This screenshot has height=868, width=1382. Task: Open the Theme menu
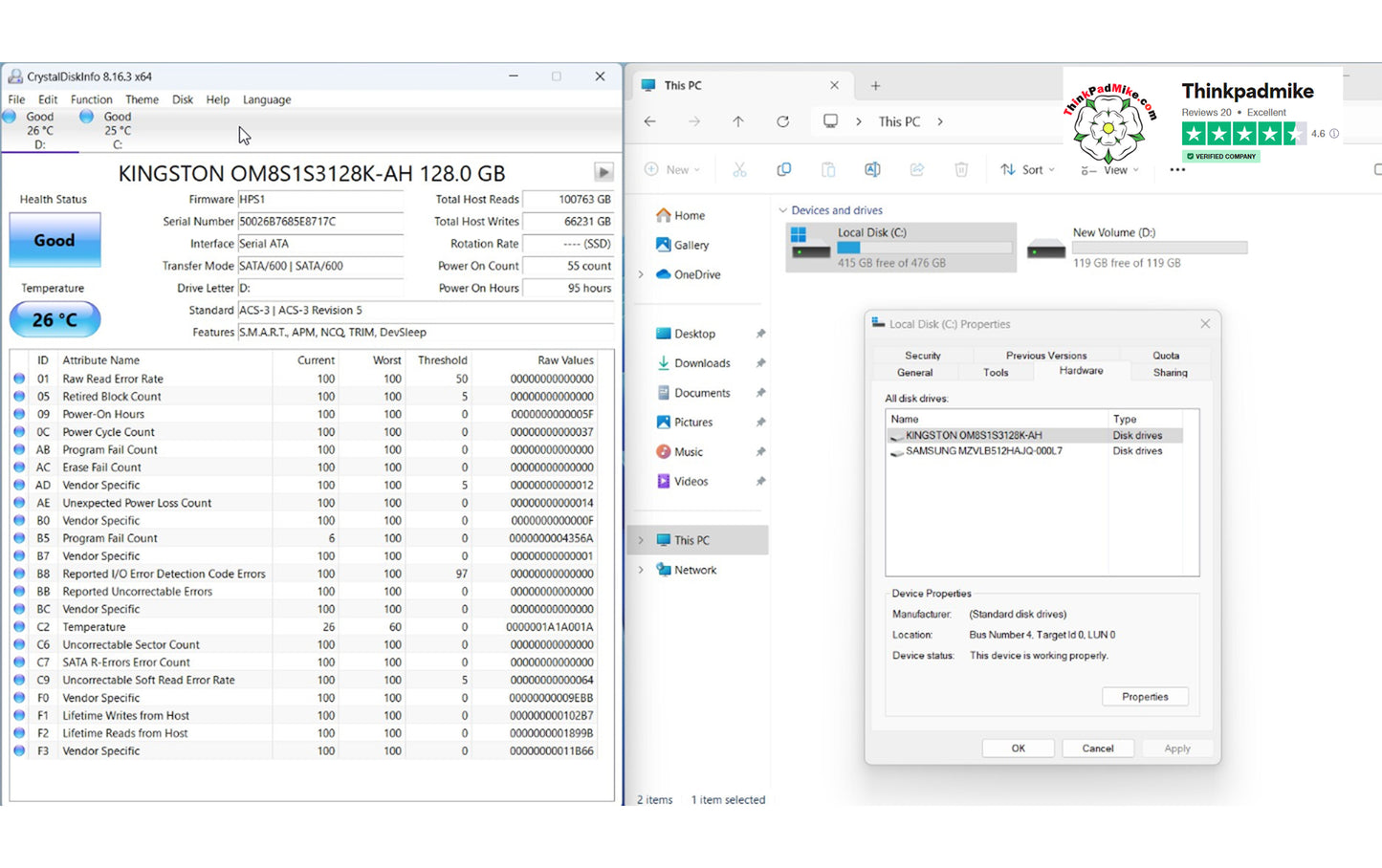click(142, 99)
